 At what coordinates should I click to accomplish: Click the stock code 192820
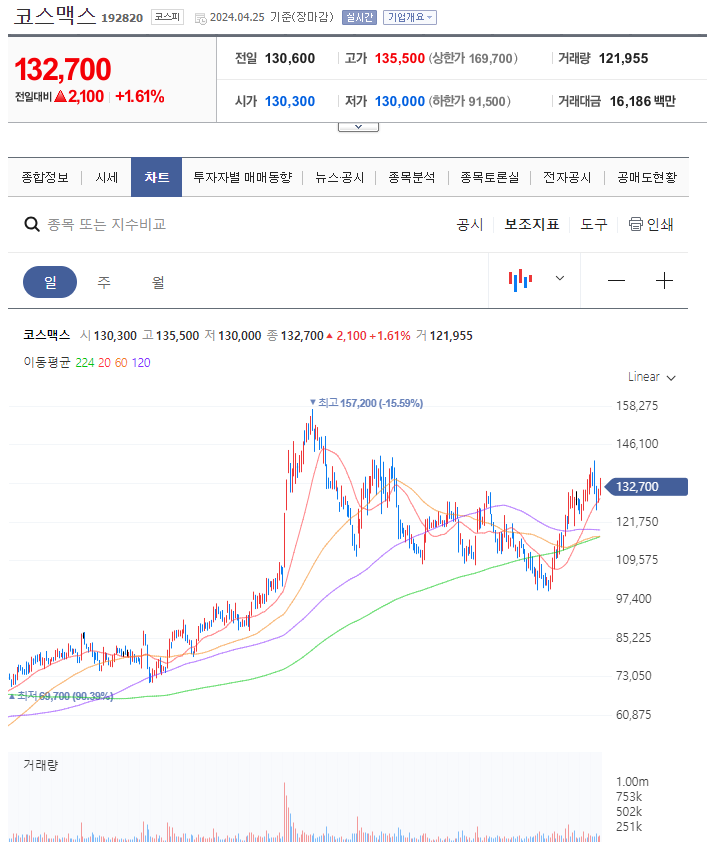pos(122,18)
